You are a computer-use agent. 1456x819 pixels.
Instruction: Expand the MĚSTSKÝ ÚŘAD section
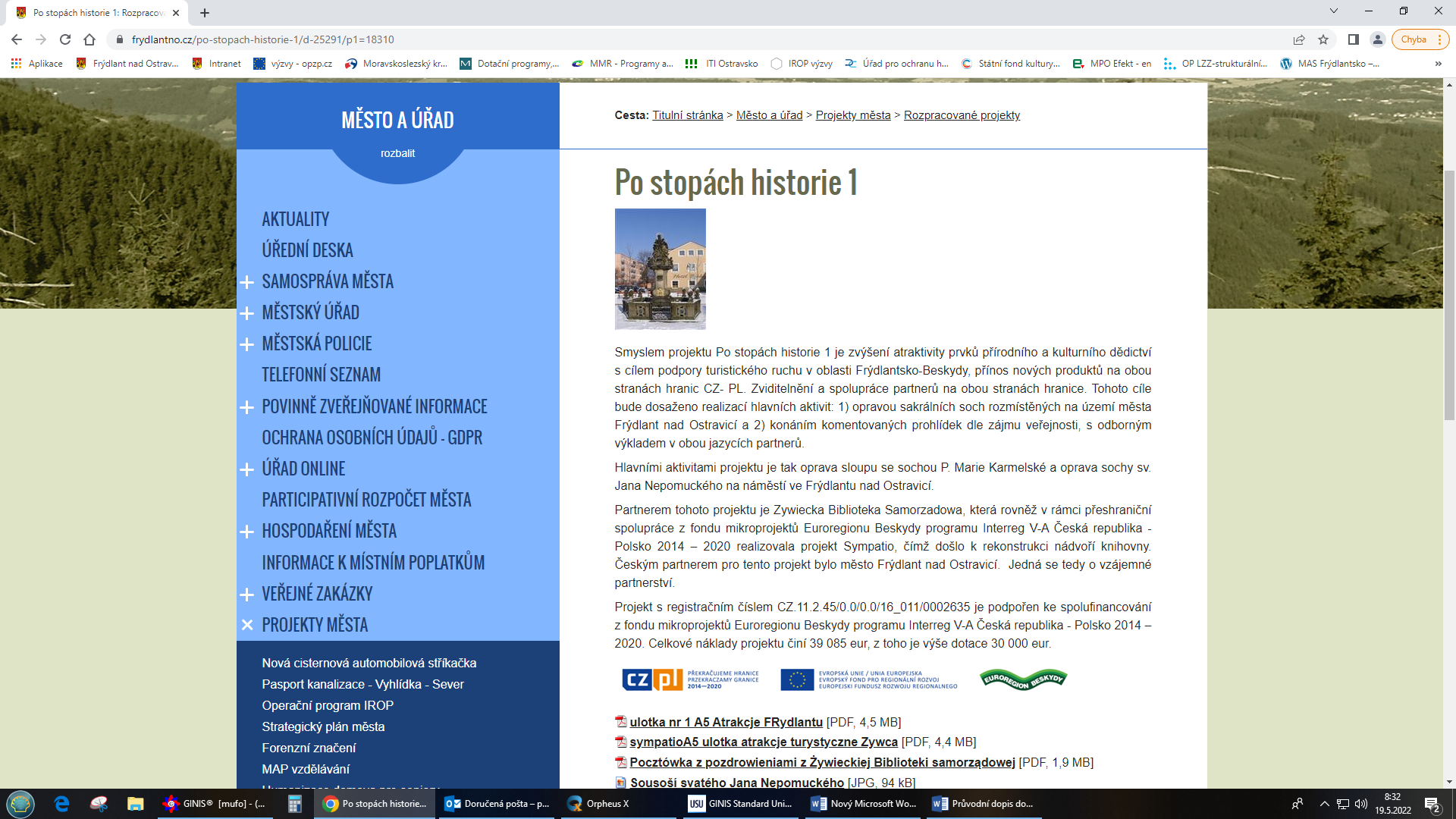click(x=246, y=313)
